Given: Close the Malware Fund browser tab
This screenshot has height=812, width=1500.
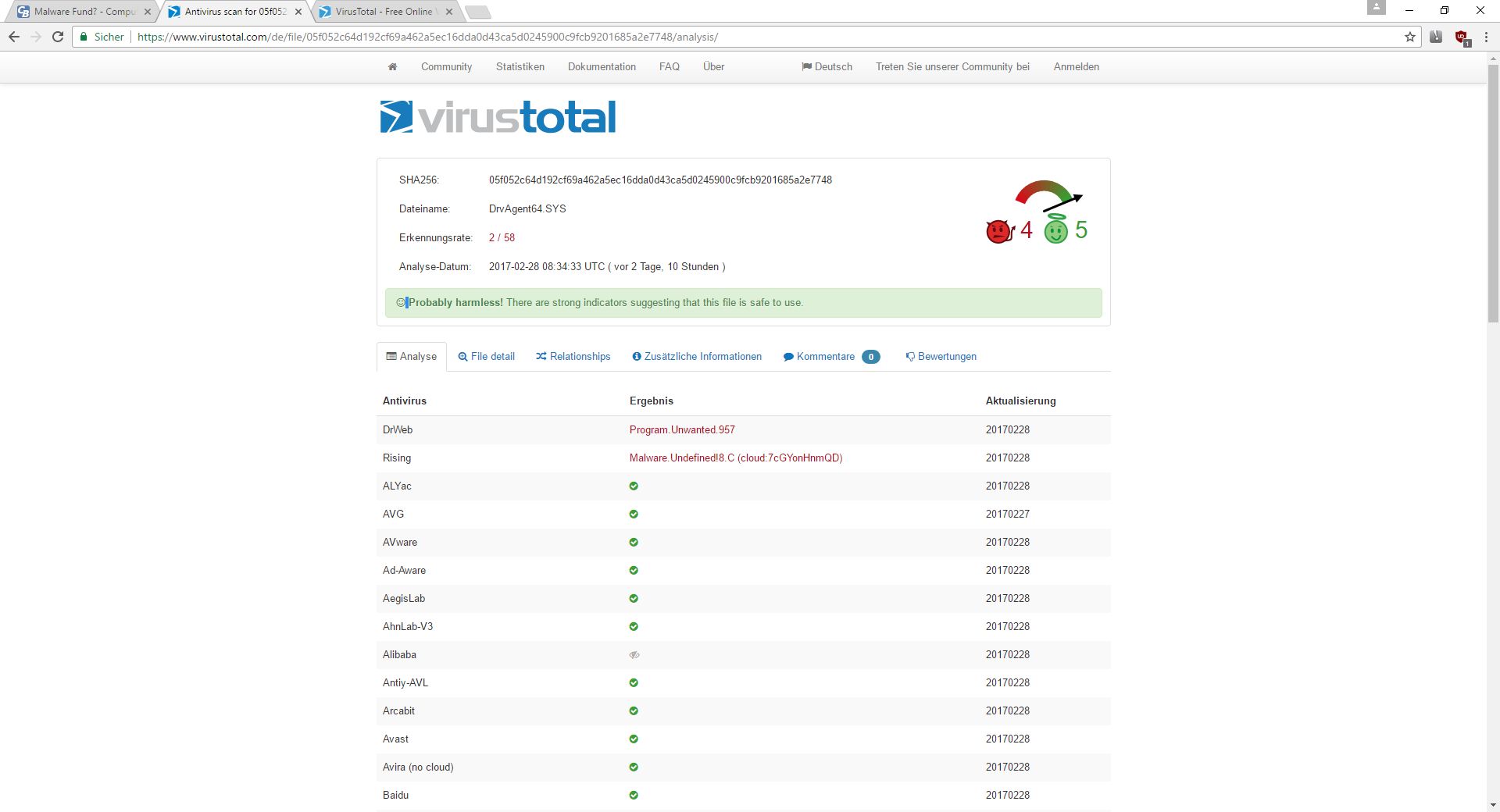Looking at the screenshot, I should click(x=148, y=12).
